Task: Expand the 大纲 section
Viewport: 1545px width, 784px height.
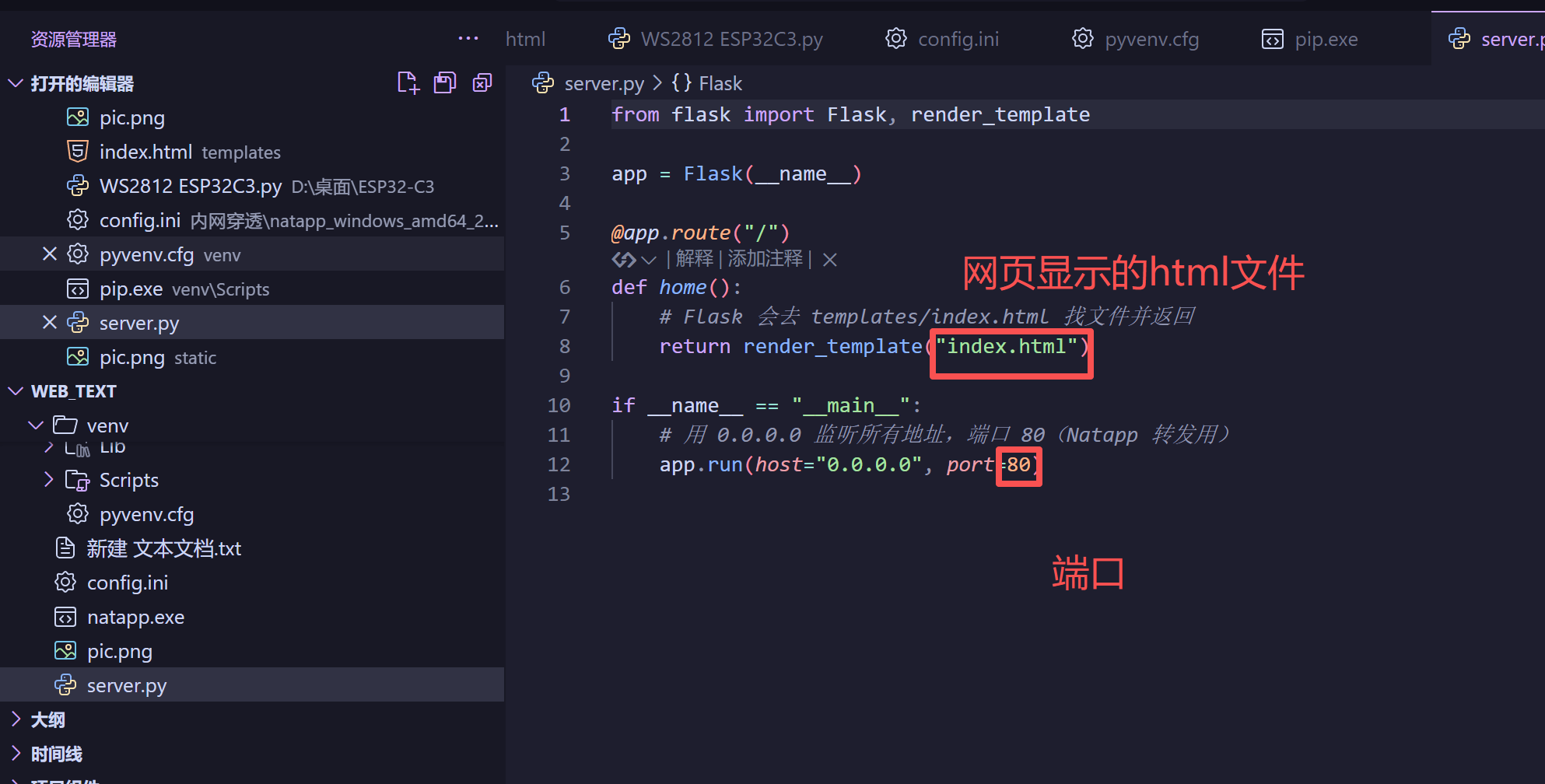Action: pos(16,719)
